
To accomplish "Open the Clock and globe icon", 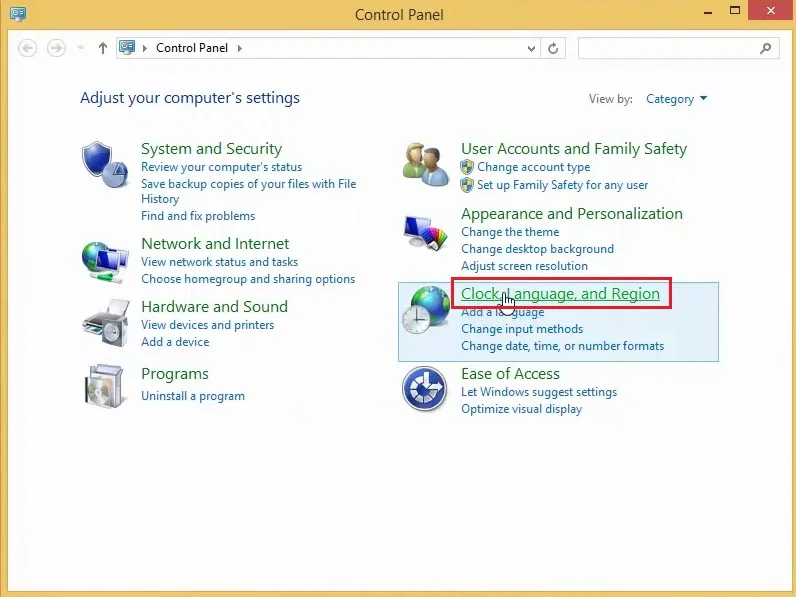I will pyautogui.click(x=425, y=310).
